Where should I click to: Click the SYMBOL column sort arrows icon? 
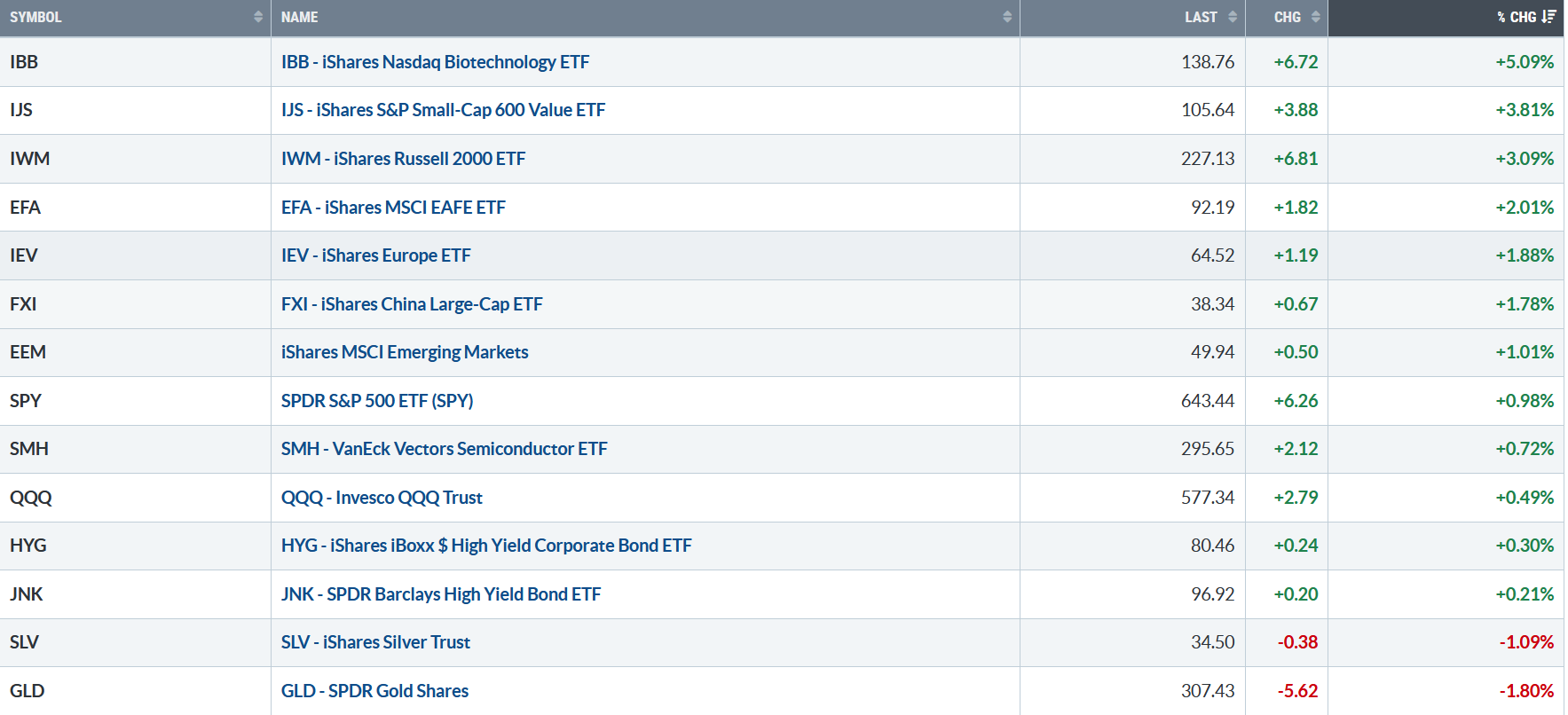pyautogui.click(x=258, y=17)
